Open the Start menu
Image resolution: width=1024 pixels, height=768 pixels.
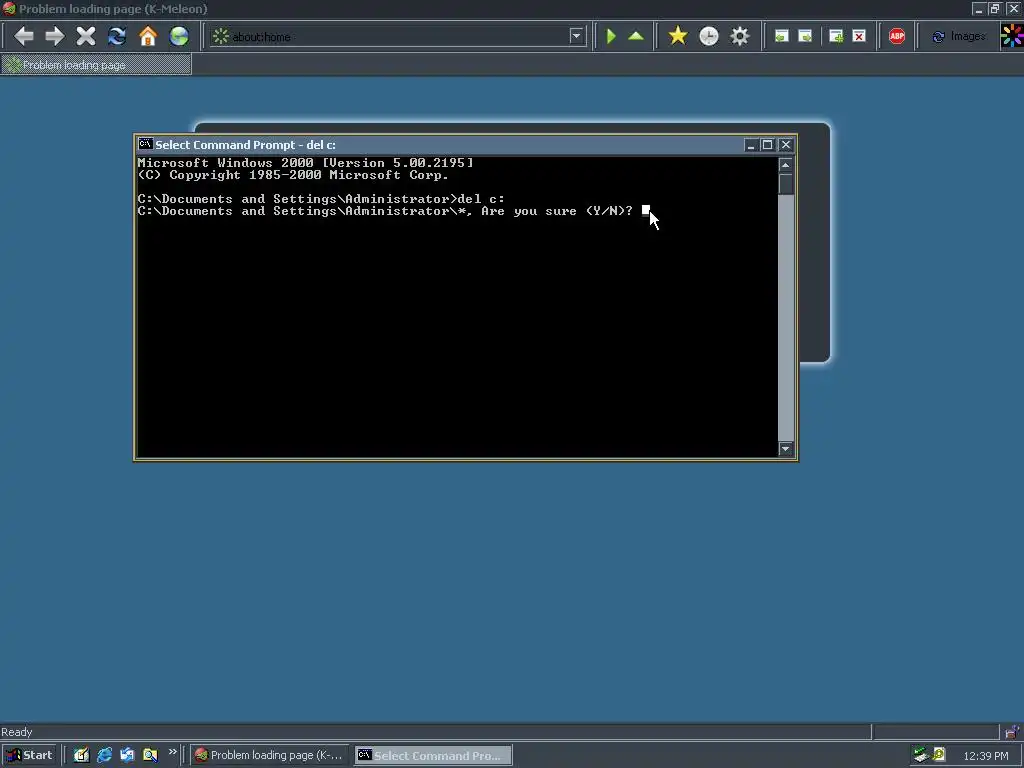tap(30, 755)
